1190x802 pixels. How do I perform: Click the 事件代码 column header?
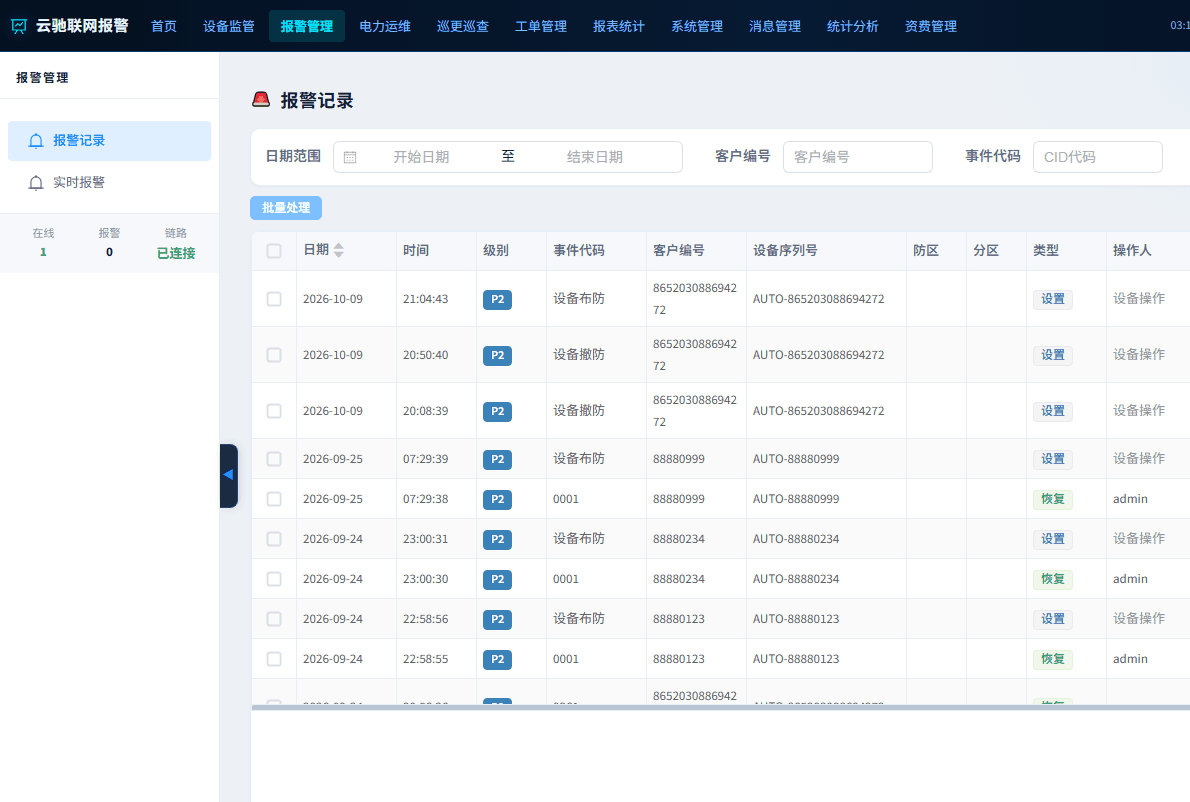click(x=579, y=250)
